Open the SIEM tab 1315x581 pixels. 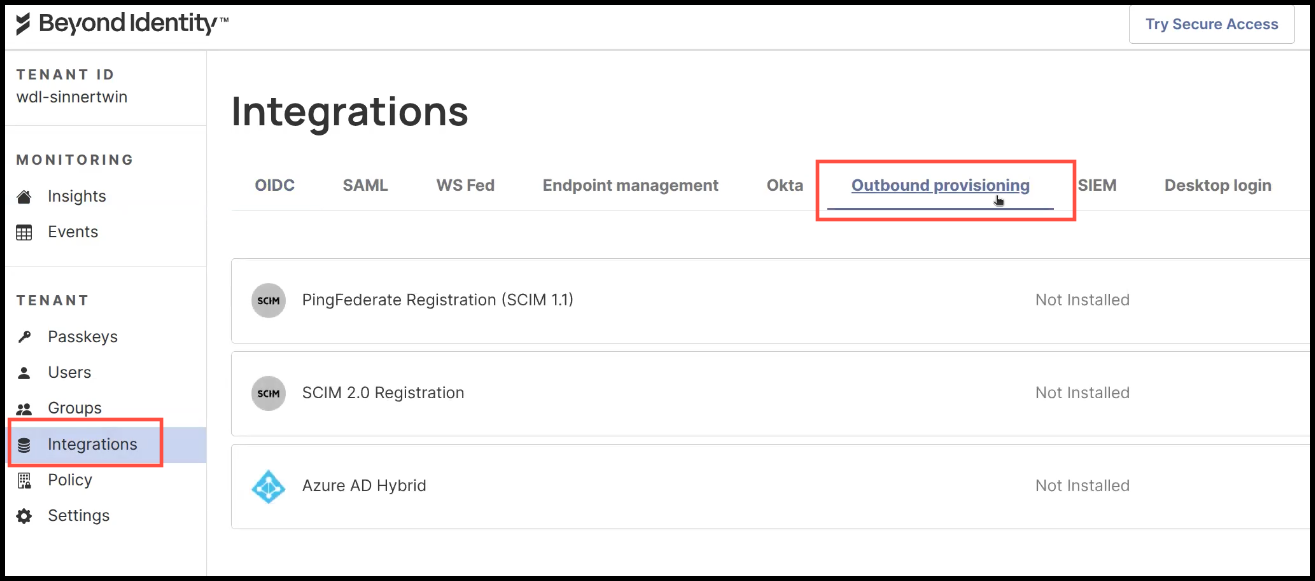click(x=1097, y=185)
